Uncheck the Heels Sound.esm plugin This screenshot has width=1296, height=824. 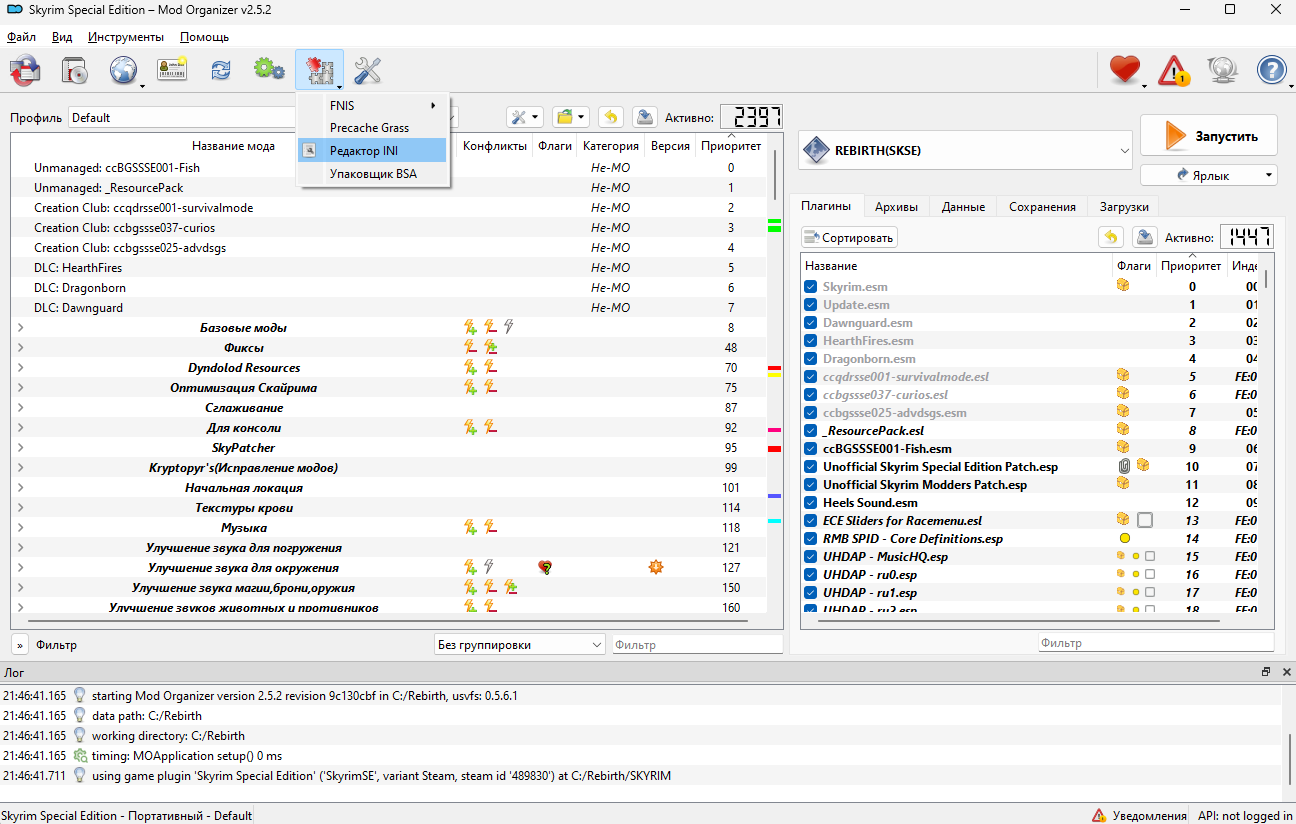point(811,502)
